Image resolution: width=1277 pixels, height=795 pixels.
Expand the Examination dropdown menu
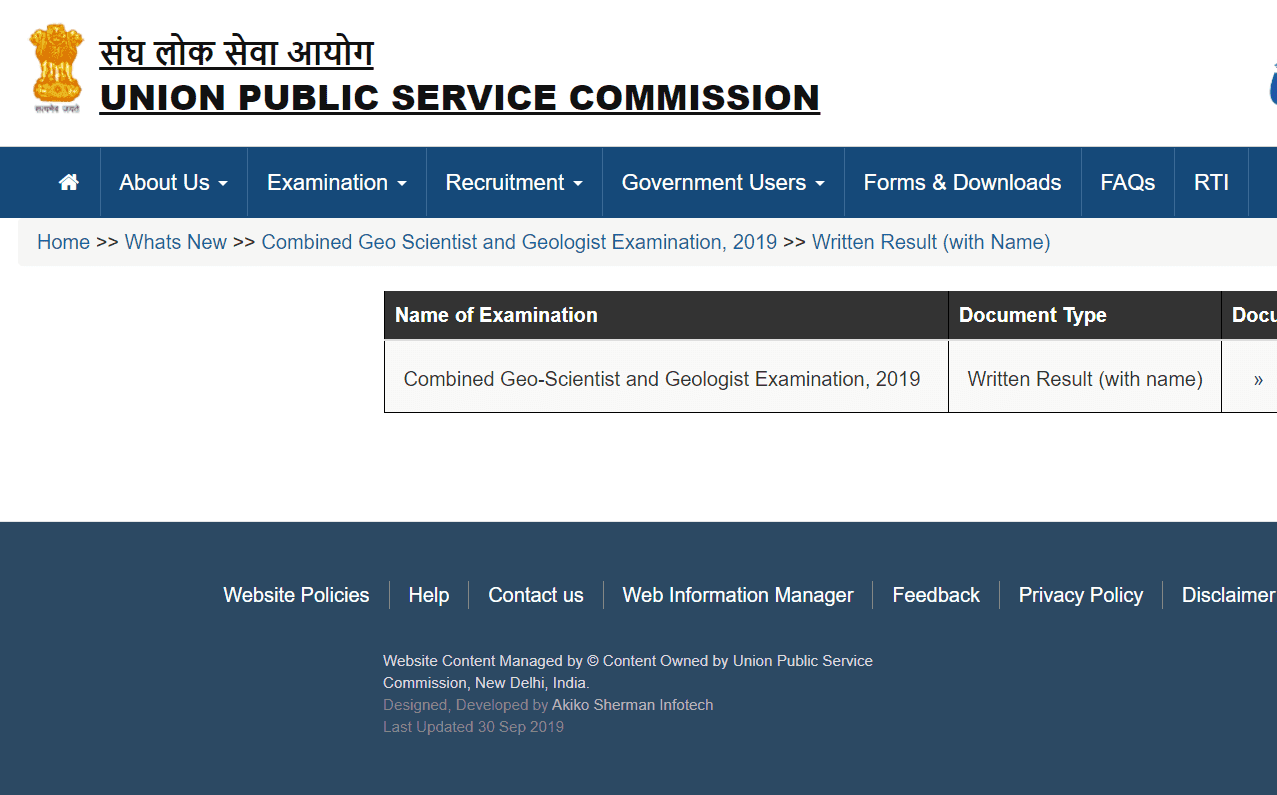[x=337, y=182]
